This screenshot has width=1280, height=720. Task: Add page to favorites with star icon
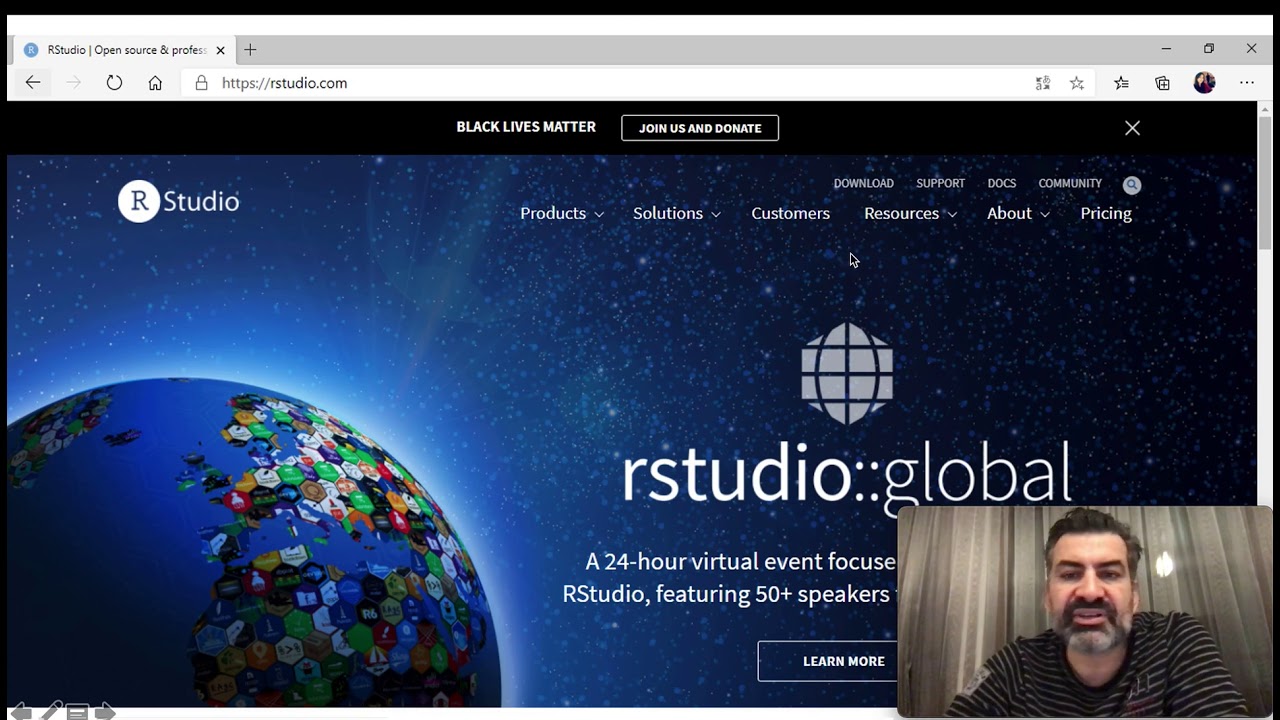pyautogui.click(x=1077, y=83)
